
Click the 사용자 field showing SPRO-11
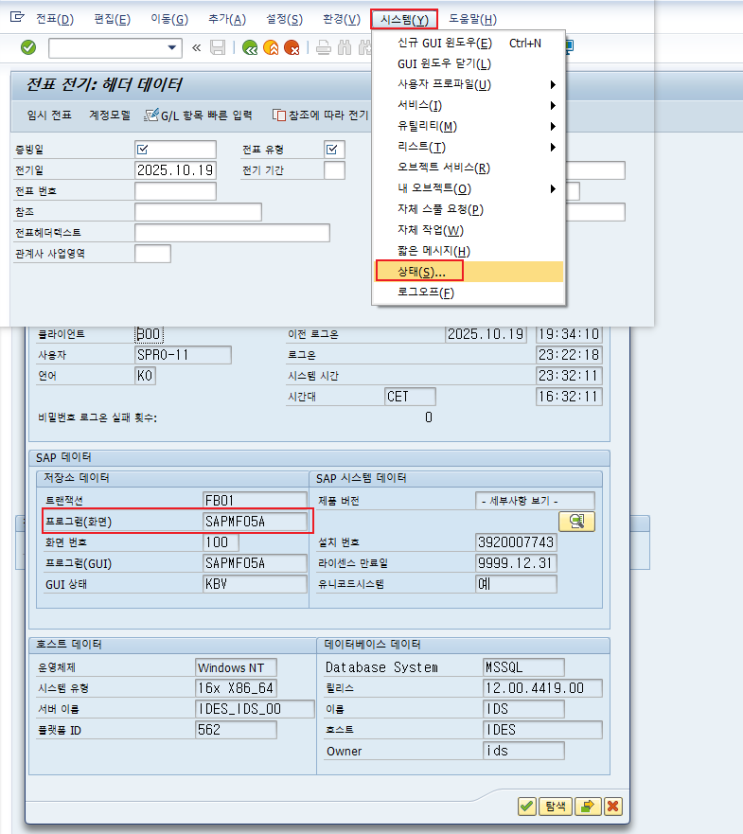coord(183,355)
